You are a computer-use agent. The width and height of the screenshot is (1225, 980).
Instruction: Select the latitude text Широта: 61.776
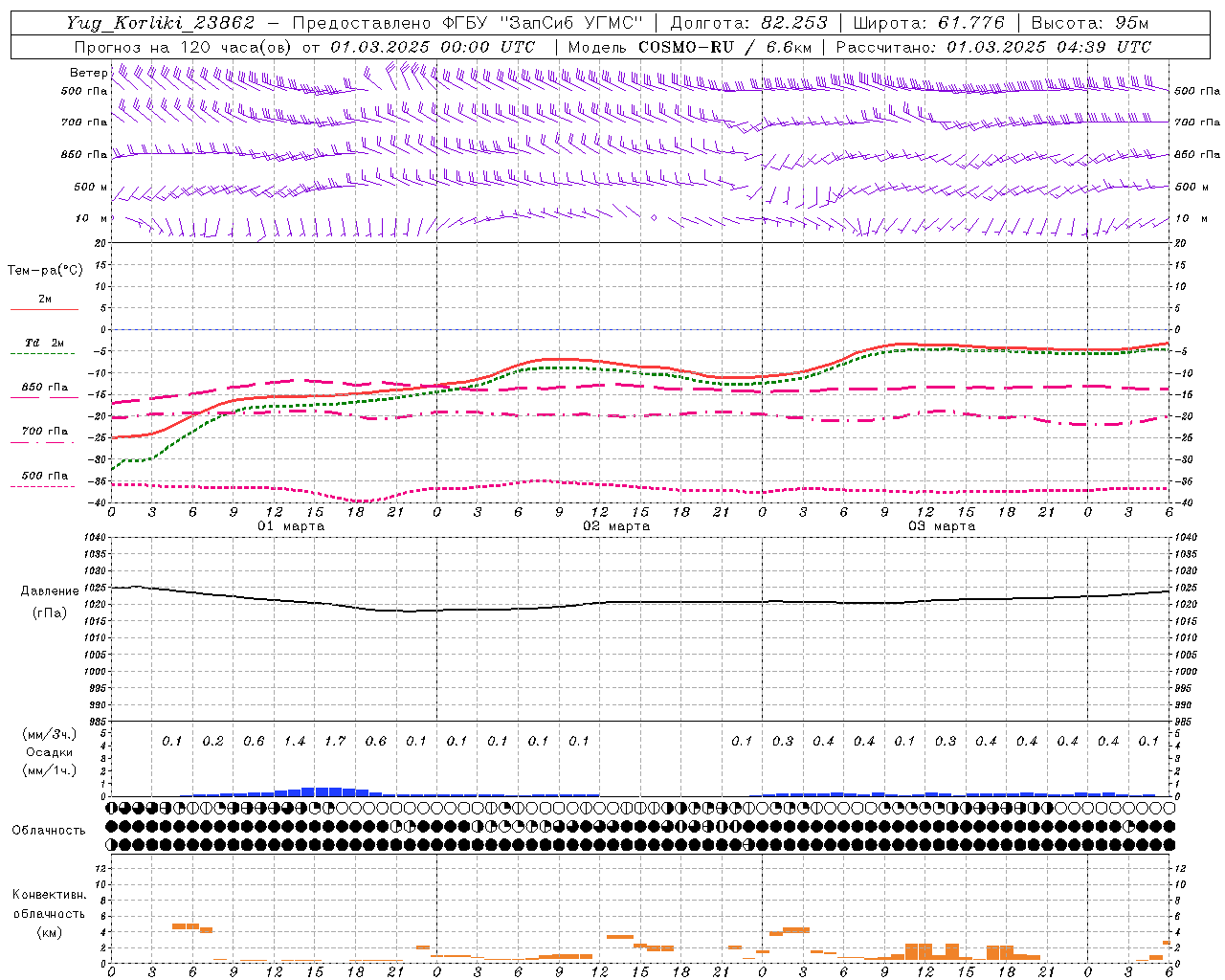point(928,23)
